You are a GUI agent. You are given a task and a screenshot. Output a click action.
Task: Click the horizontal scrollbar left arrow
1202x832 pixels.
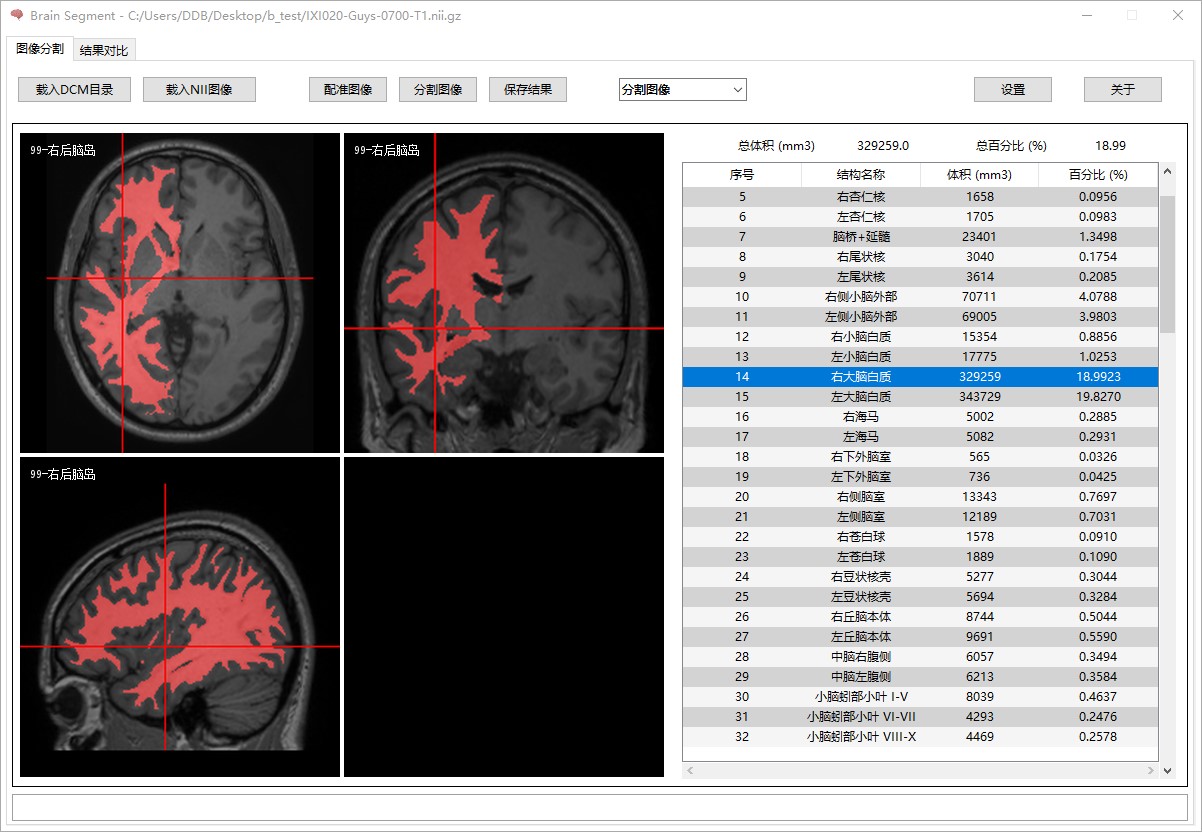point(690,771)
